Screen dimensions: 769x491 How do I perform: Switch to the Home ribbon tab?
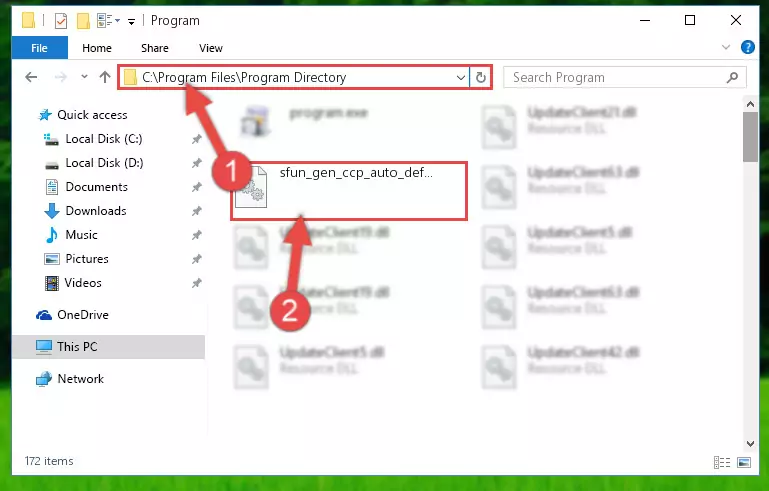coord(97,48)
